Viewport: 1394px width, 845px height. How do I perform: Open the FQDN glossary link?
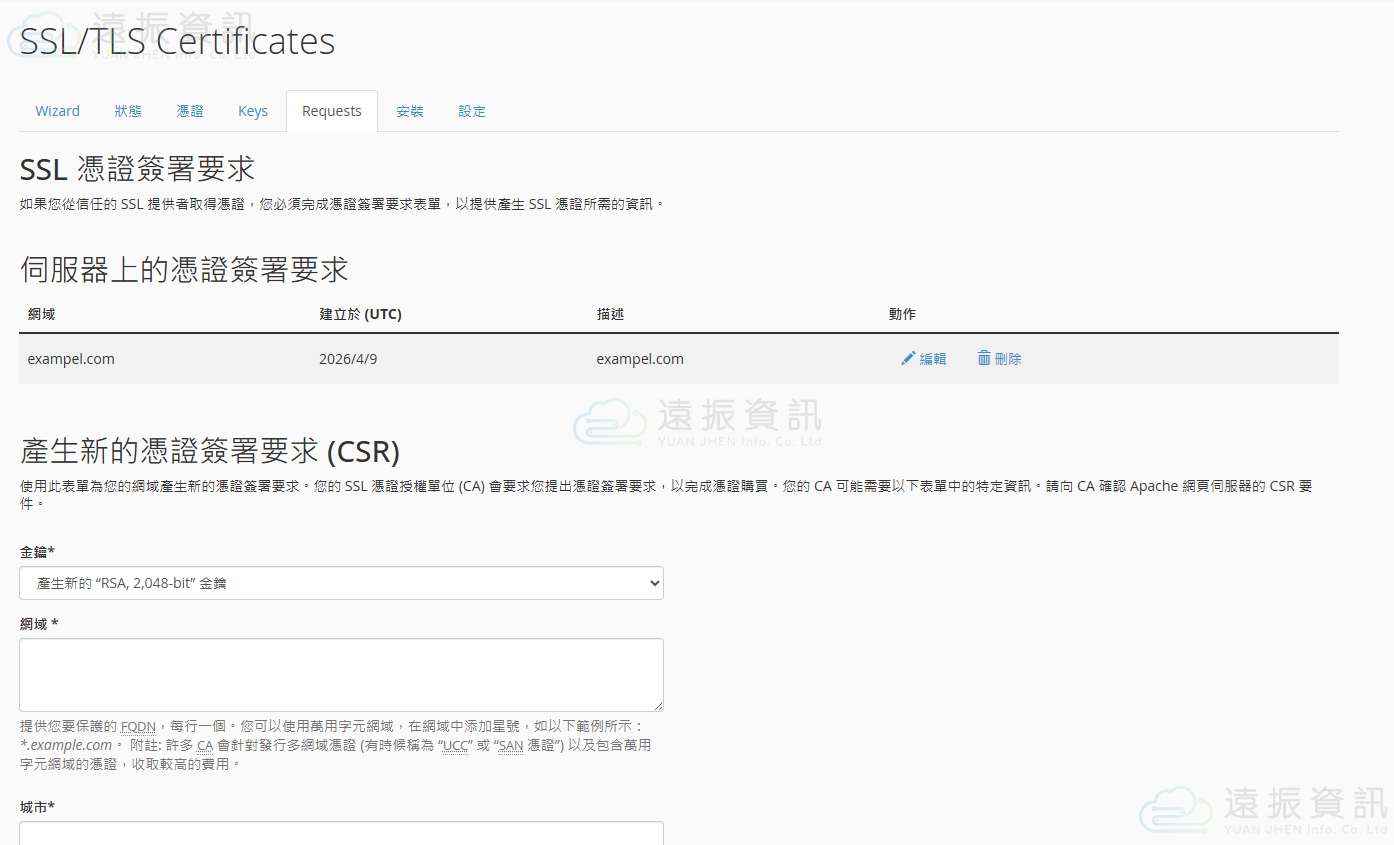tap(138, 726)
